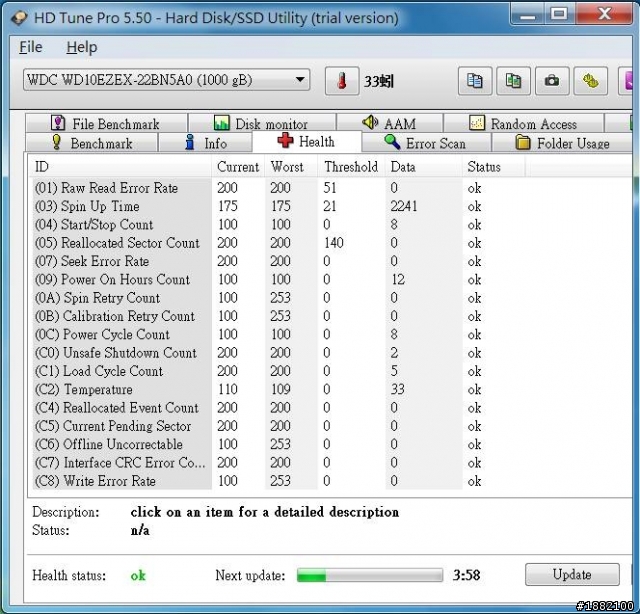640x614 pixels.
Task: Switch to Random Access tab
Action: [524, 123]
